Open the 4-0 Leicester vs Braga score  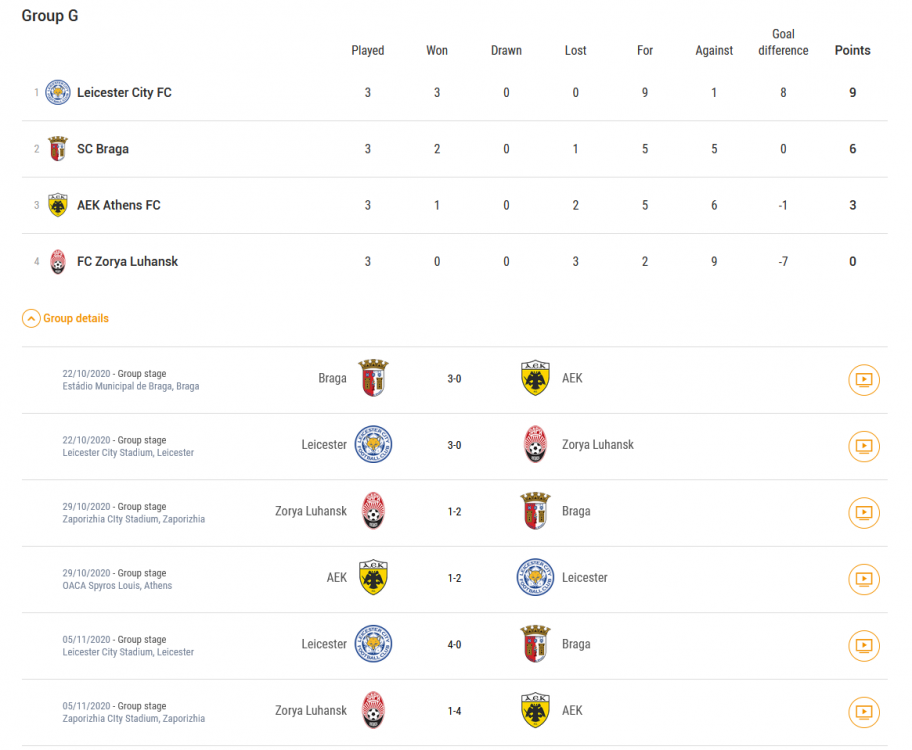click(454, 645)
